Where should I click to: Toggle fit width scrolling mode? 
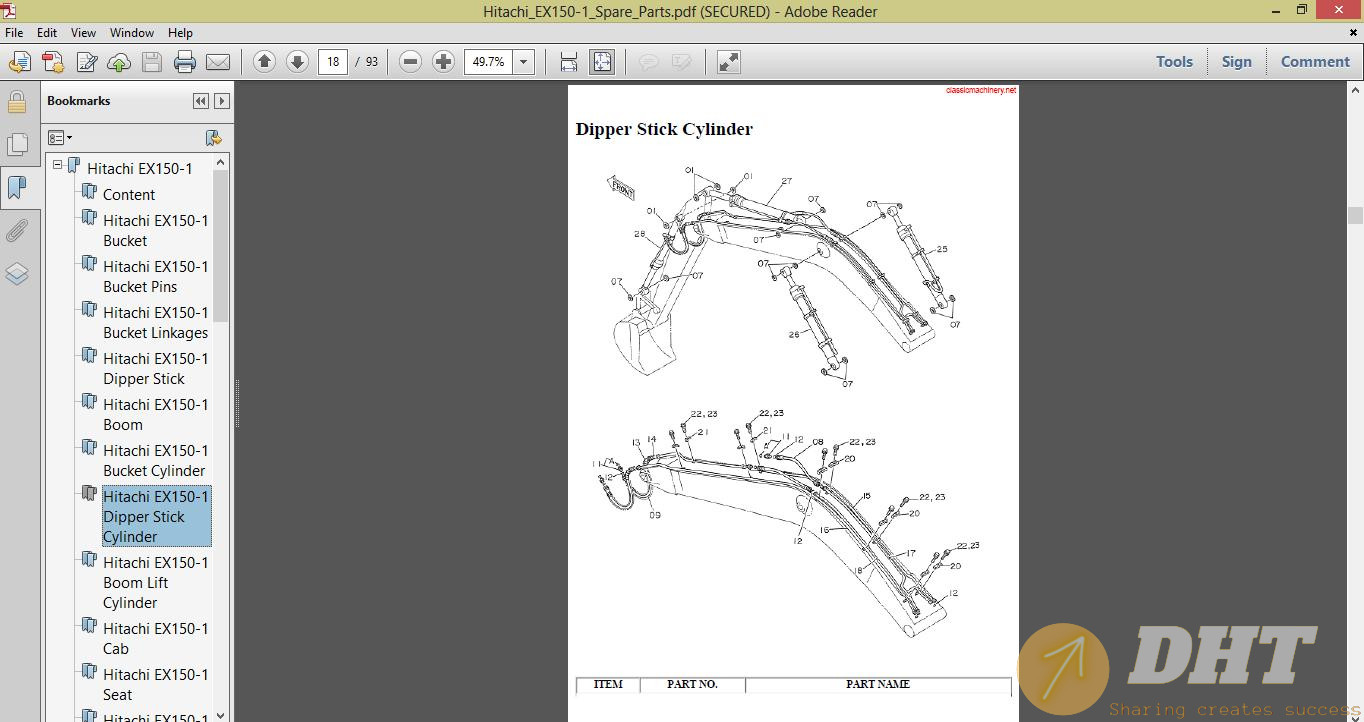pyautogui.click(x=569, y=62)
